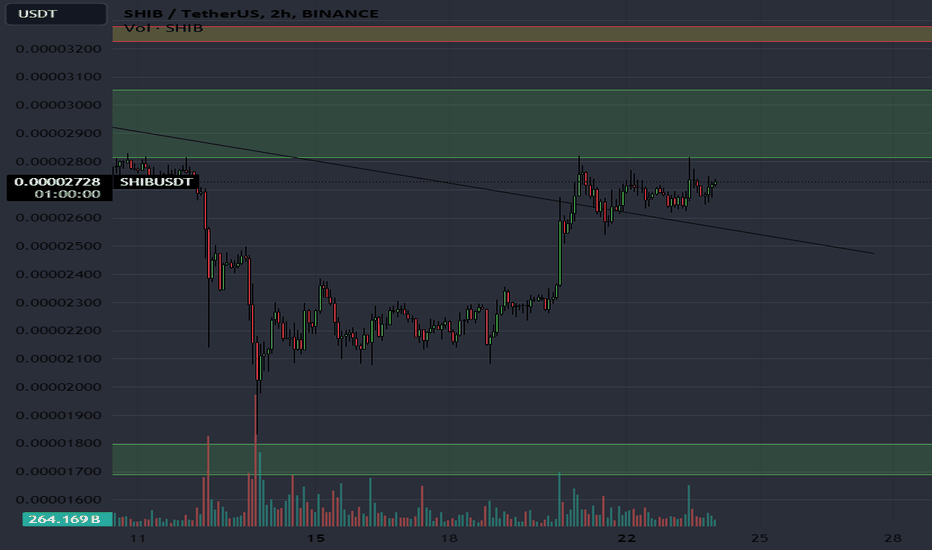Image resolution: width=932 pixels, height=550 pixels.
Task: Click the 0.00003200 price axis label
Action: click(x=58, y=49)
